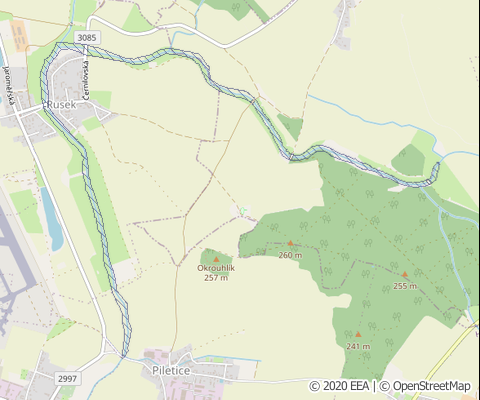This screenshot has width=480, height=400.
Task: Select the 3085 road shield
Action: (x=87, y=38)
